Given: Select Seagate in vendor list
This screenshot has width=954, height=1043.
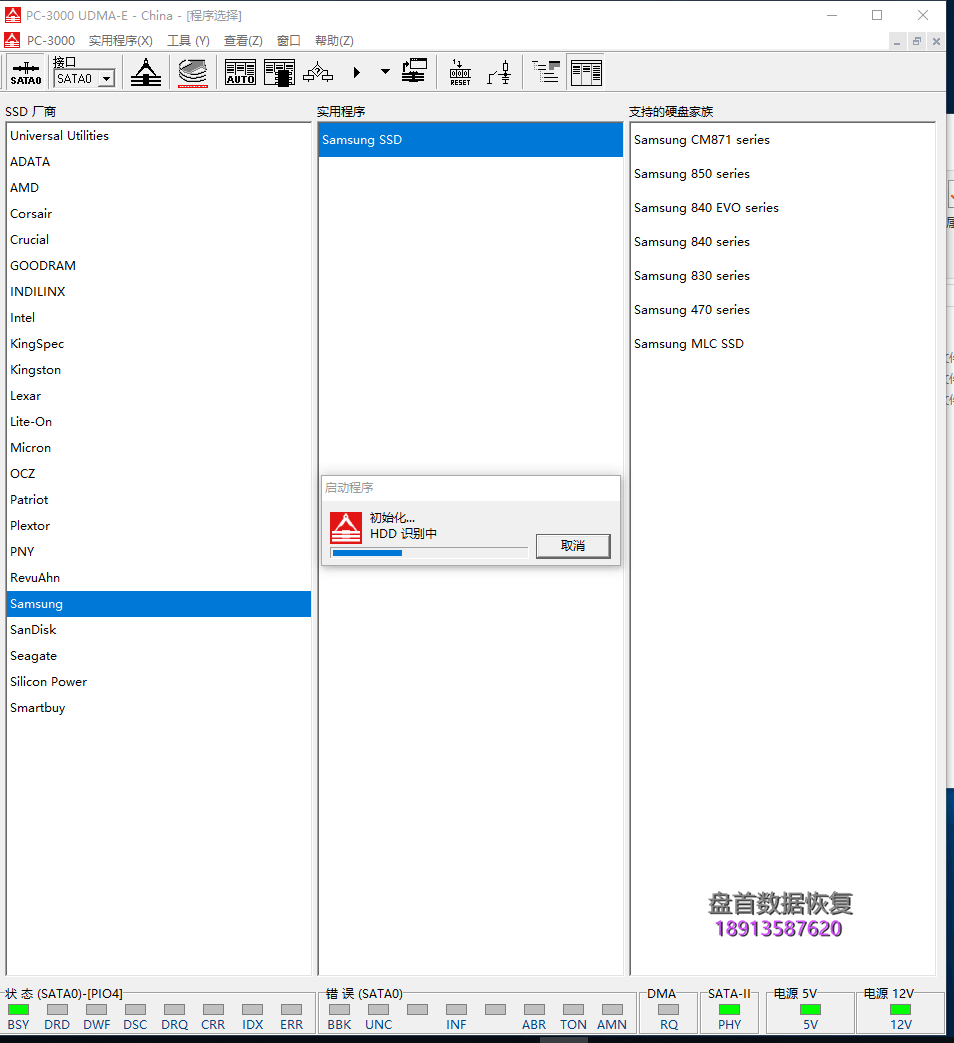Looking at the screenshot, I should [x=159, y=655].
